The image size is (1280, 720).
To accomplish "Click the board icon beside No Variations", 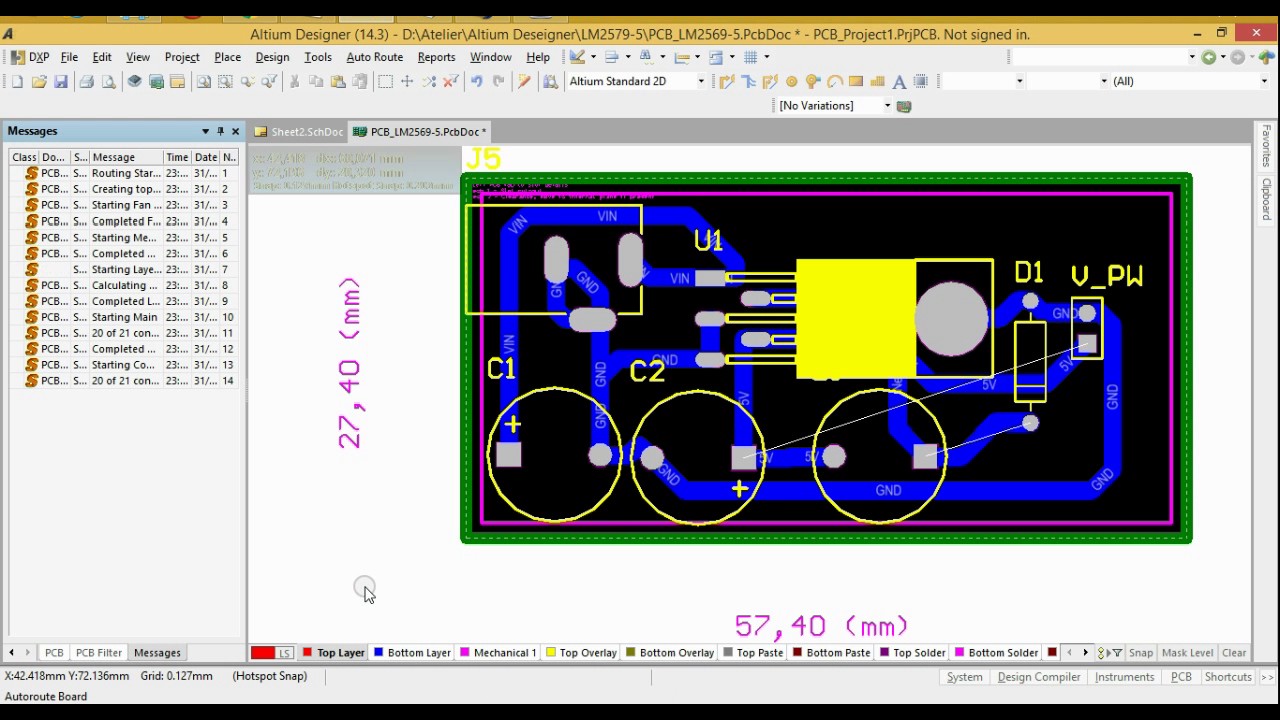I will pos(904,106).
